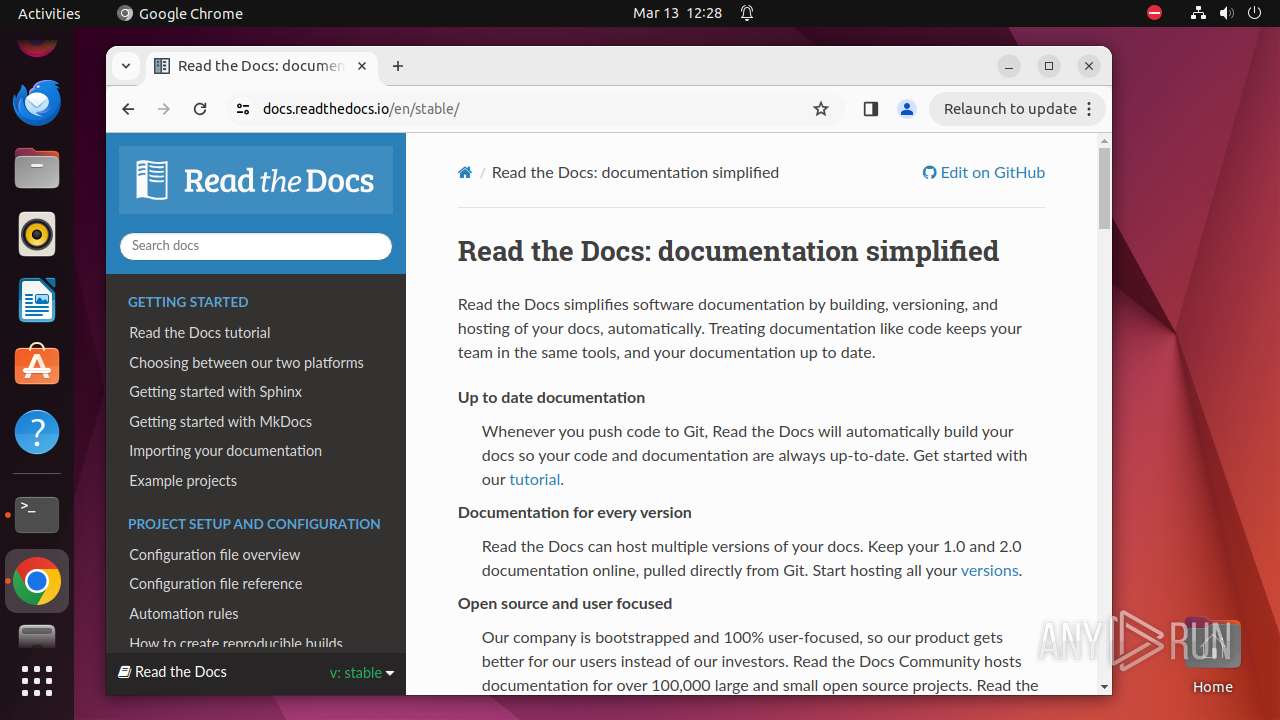This screenshot has height=720, width=1280.
Task: Click the Read the Docs logo
Action: [256, 180]
